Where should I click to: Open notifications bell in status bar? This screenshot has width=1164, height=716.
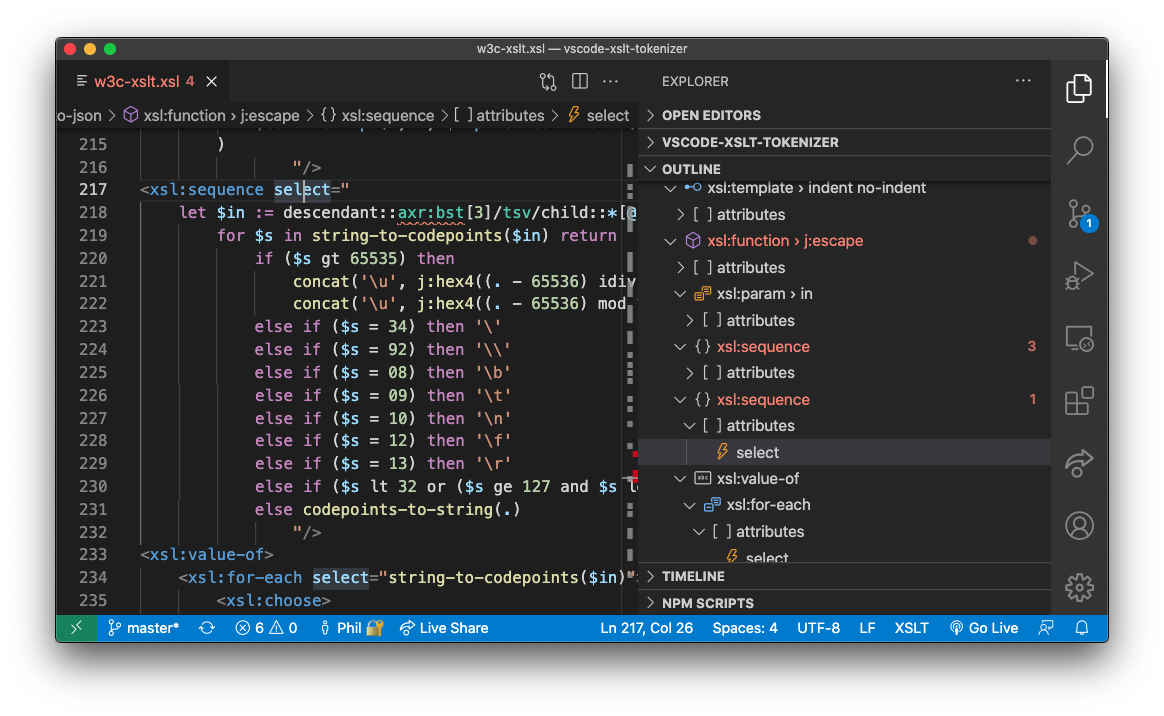(1081, 628)
